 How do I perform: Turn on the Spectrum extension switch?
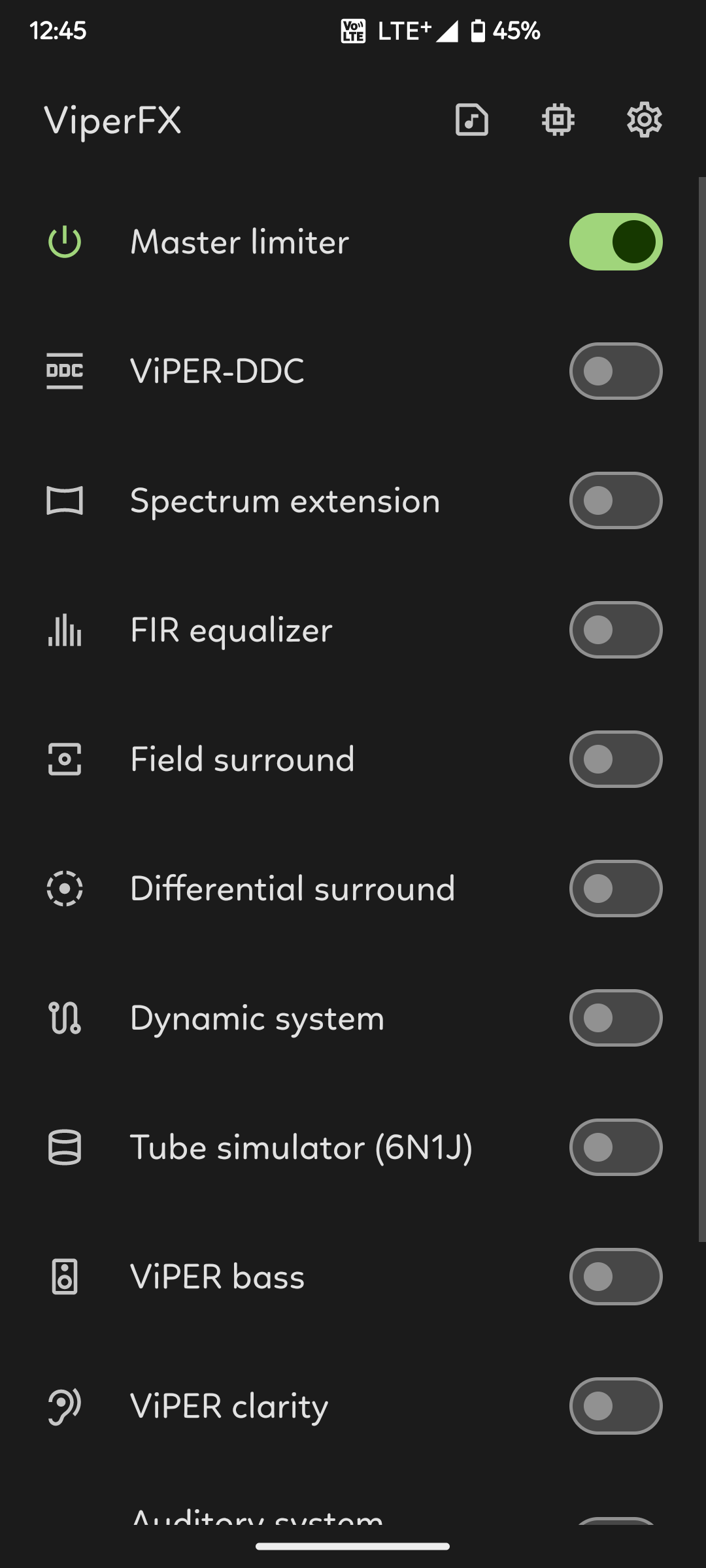(x=615, y=500)
